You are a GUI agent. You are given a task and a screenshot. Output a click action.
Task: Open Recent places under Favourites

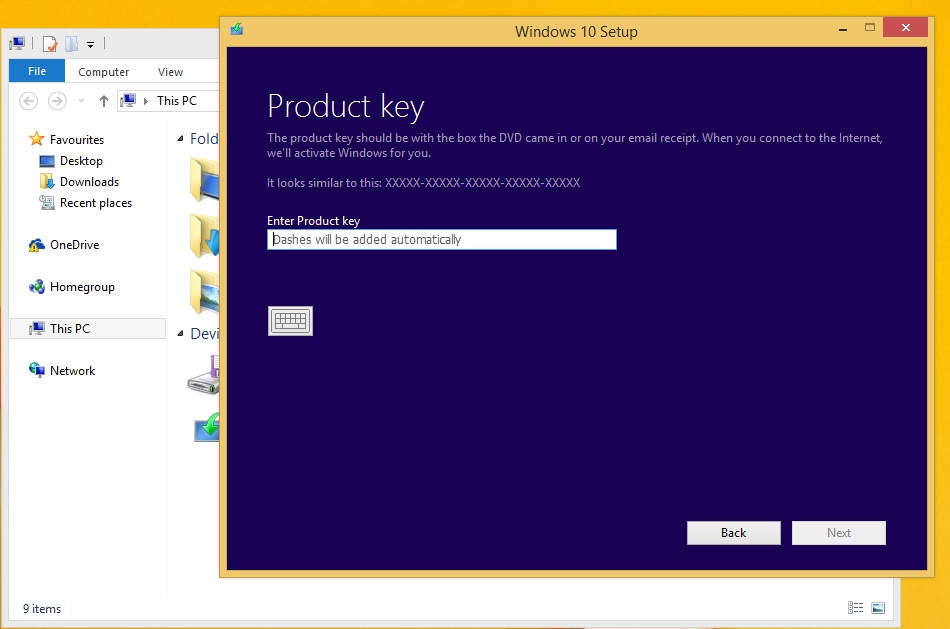[96, 203]
